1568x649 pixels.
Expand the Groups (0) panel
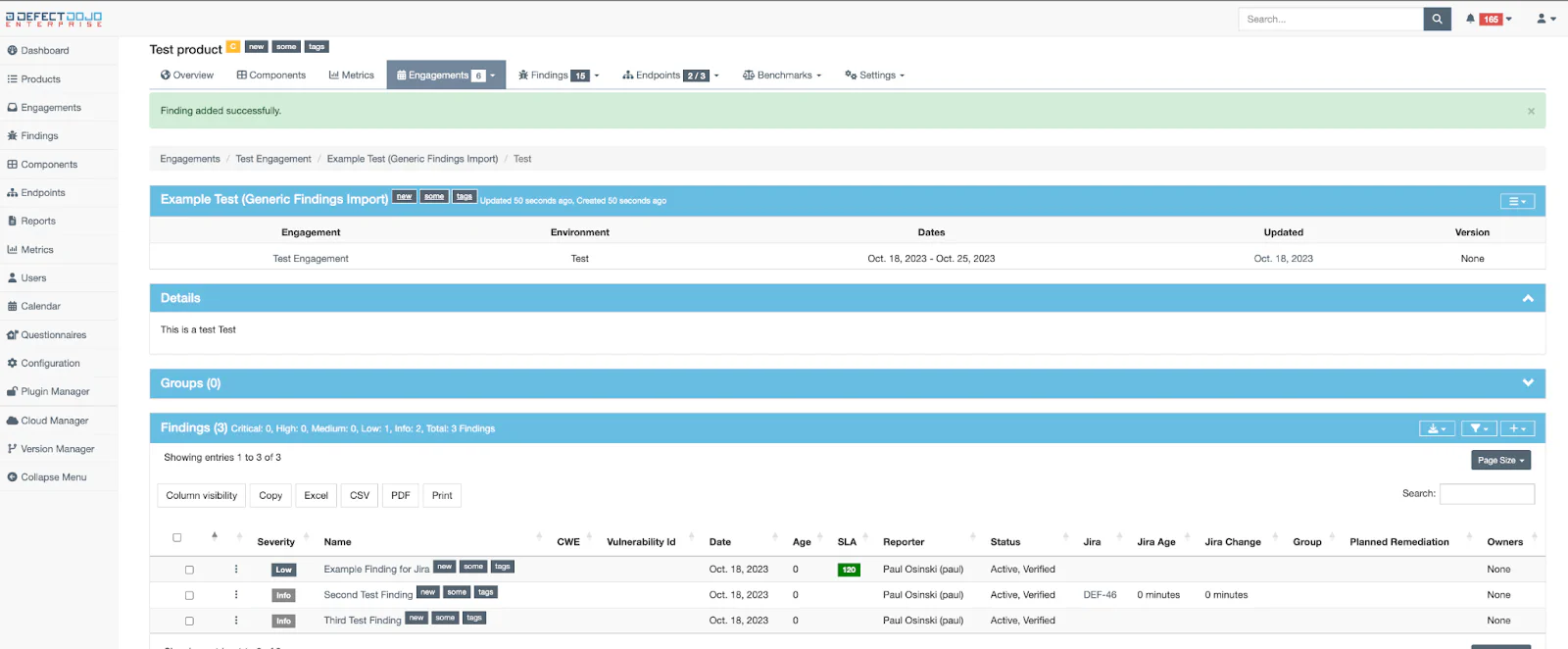1527,383
